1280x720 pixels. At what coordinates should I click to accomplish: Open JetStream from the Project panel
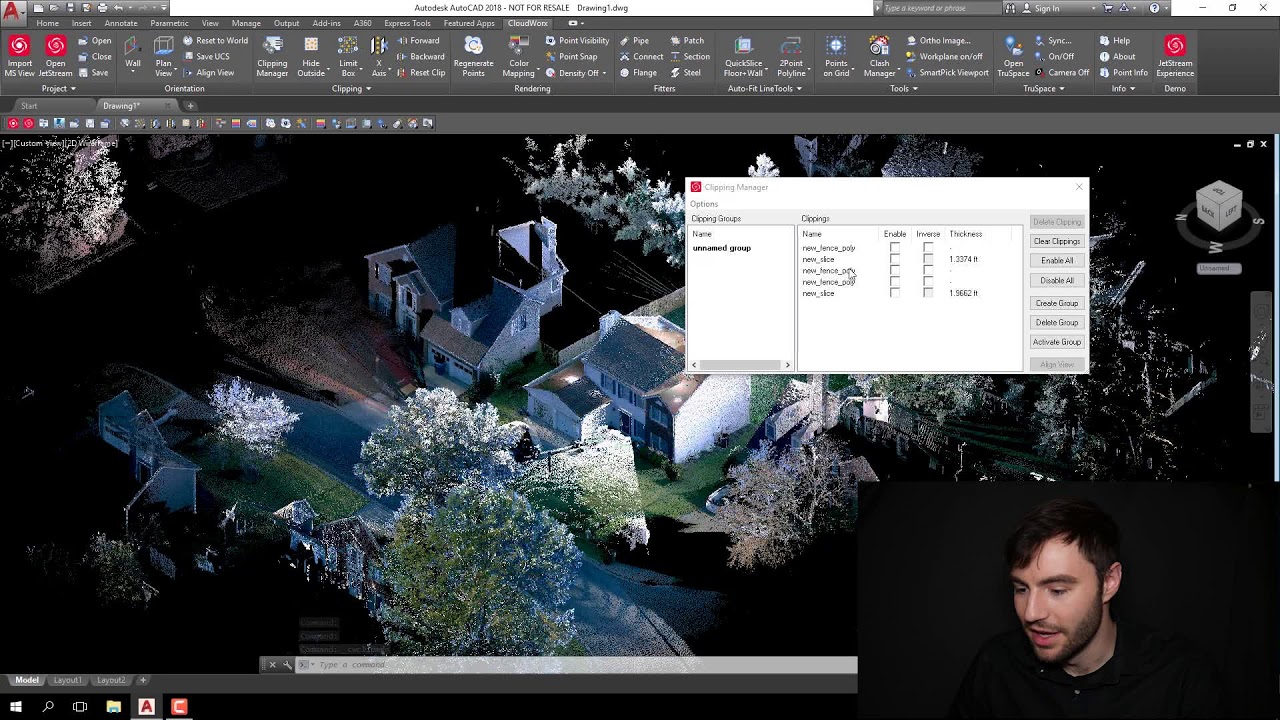point(55,56)
